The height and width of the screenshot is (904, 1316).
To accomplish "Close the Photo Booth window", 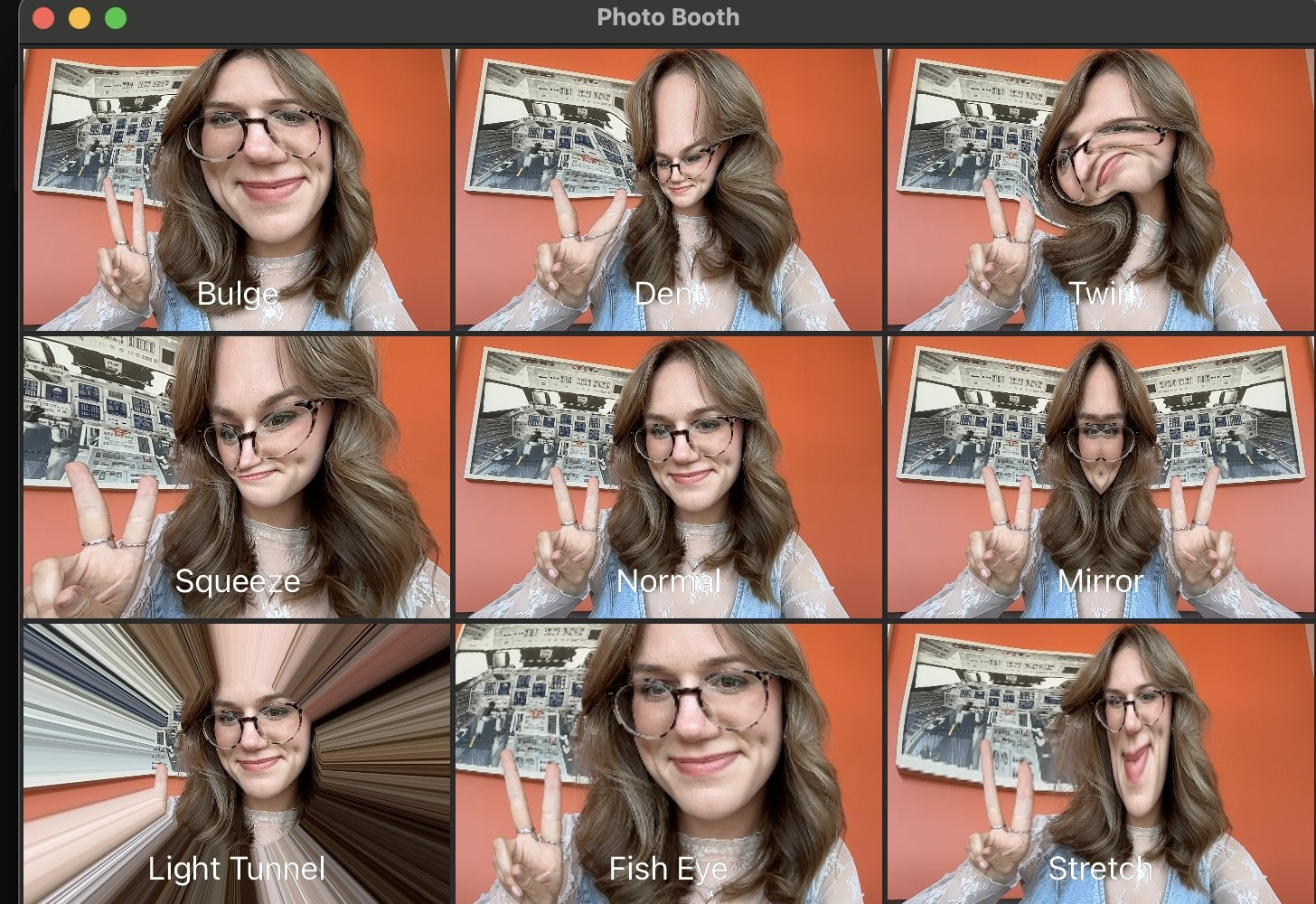I will 43,18.
